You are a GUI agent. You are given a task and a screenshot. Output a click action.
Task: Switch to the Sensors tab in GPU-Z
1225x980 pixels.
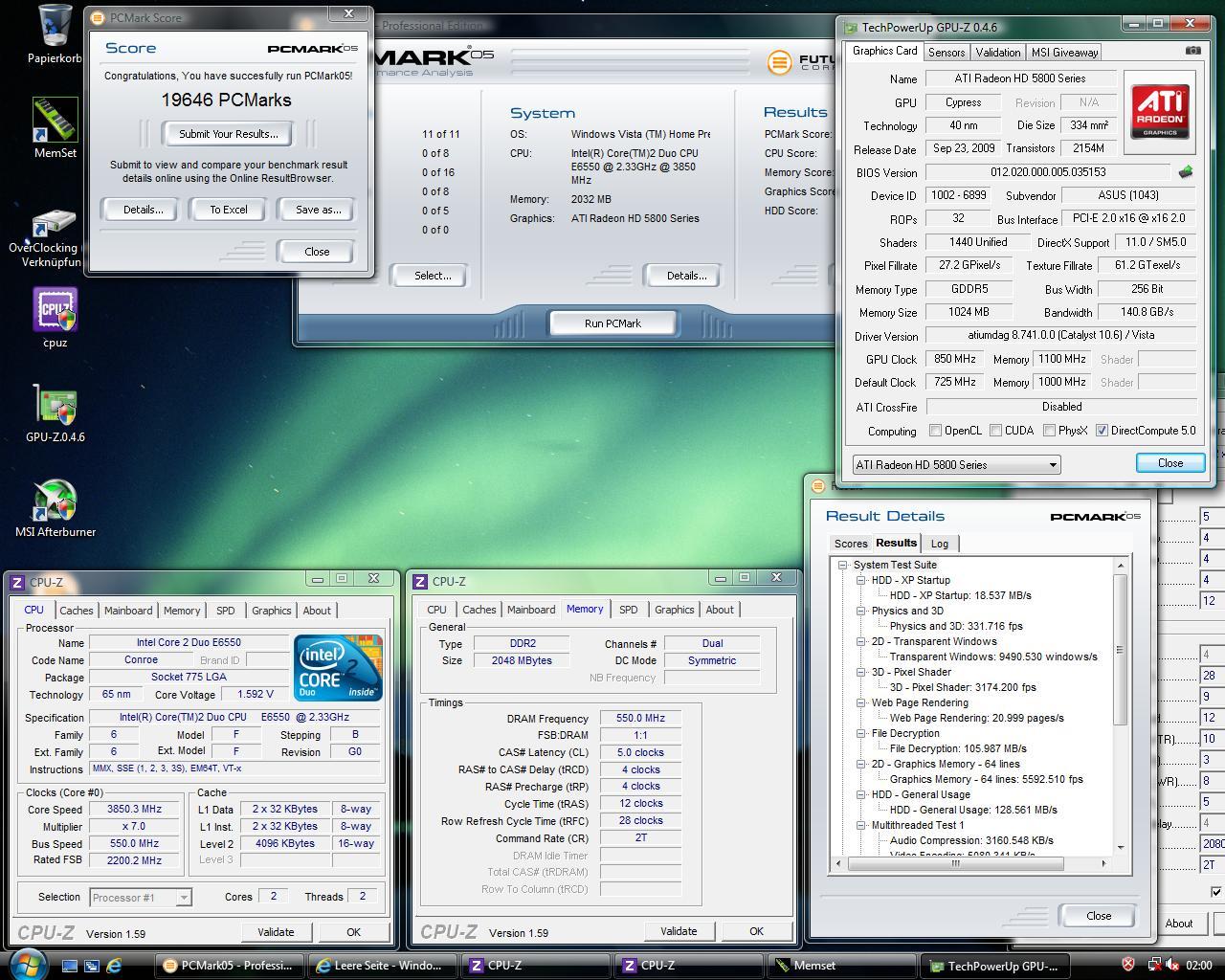click(x=946, y=53)
